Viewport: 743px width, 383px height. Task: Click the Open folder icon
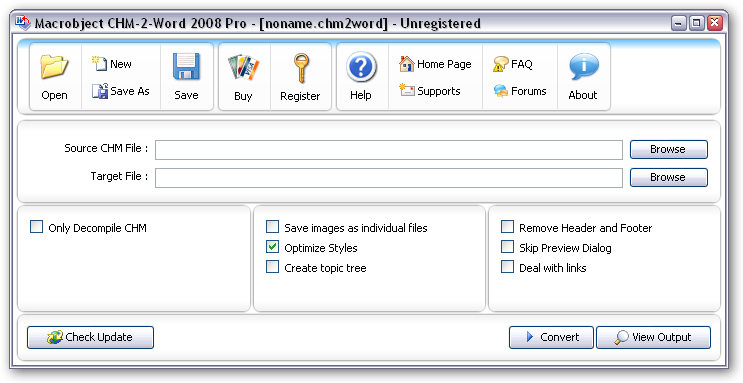[54, 67]
